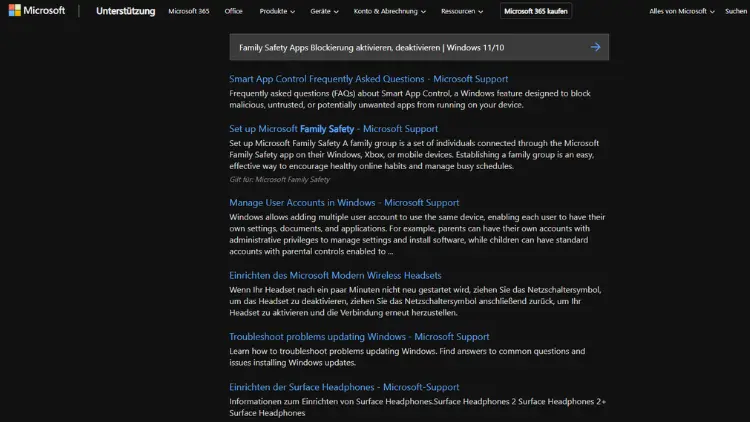Open Smart App Control FAQ result
The height and width of the screenshot is (422, 750).
pyautogui.click(x=368, y=79)
